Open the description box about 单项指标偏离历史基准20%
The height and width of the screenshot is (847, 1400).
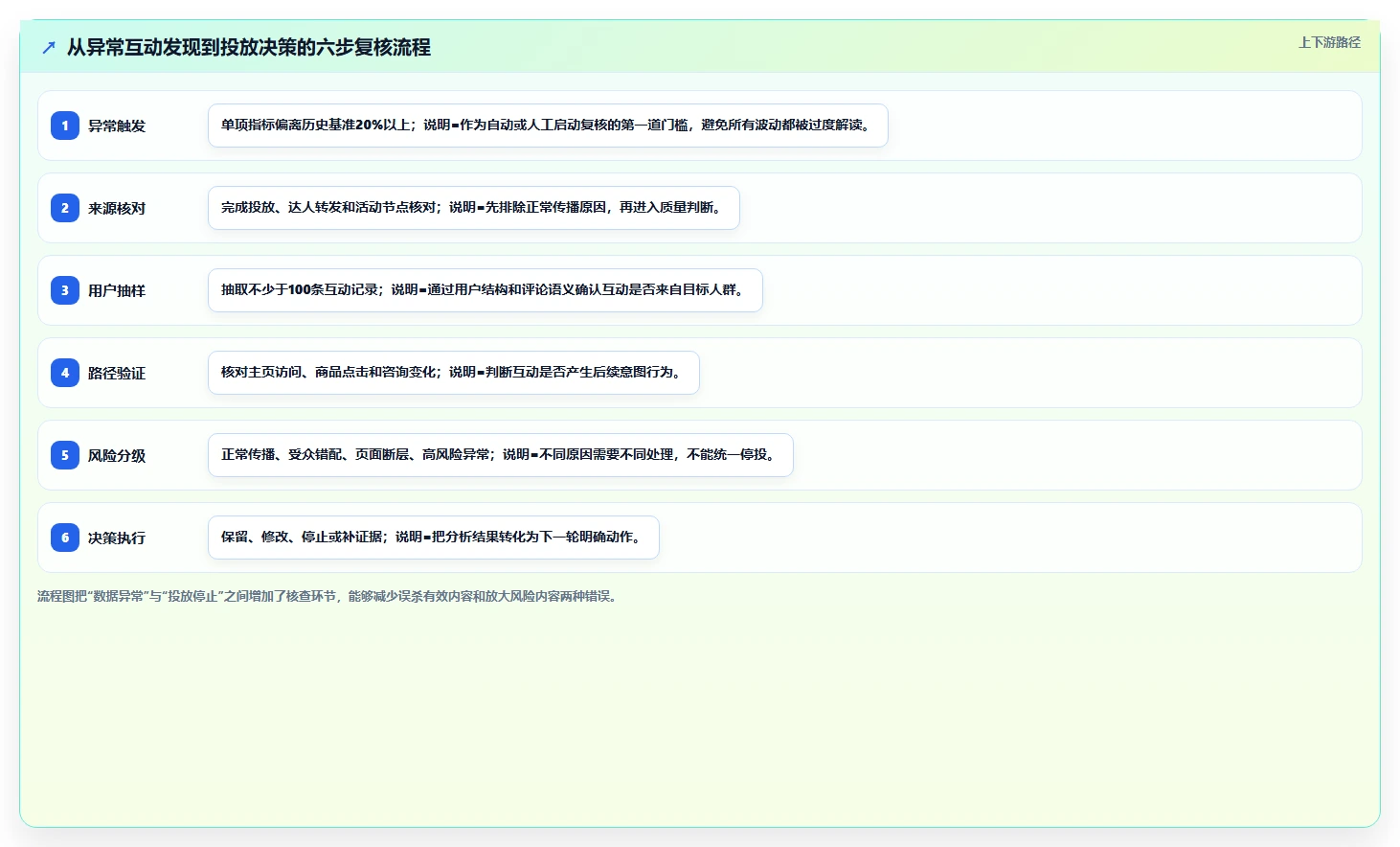click(548, 126)
